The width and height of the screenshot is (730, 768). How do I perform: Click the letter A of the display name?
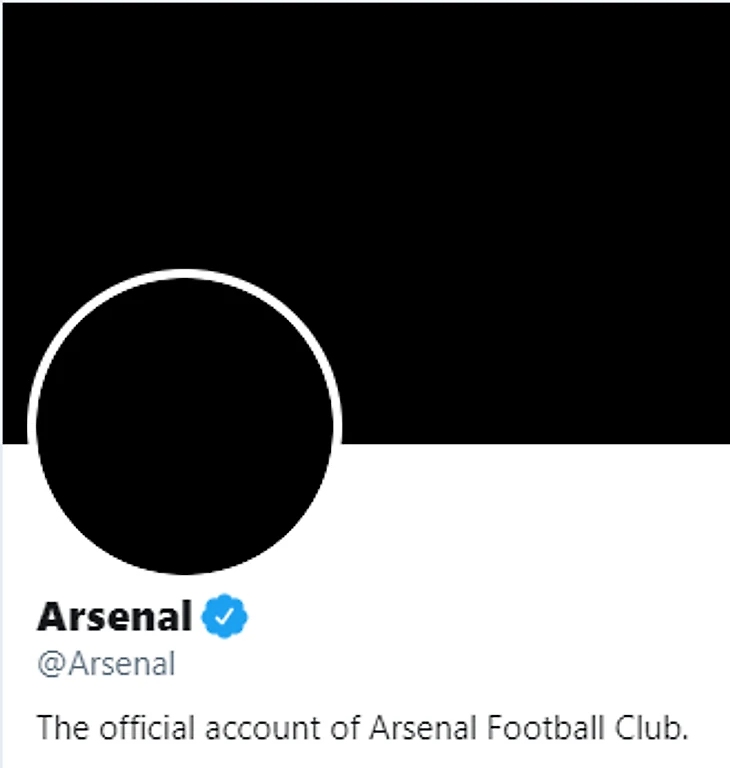point(51,617)
